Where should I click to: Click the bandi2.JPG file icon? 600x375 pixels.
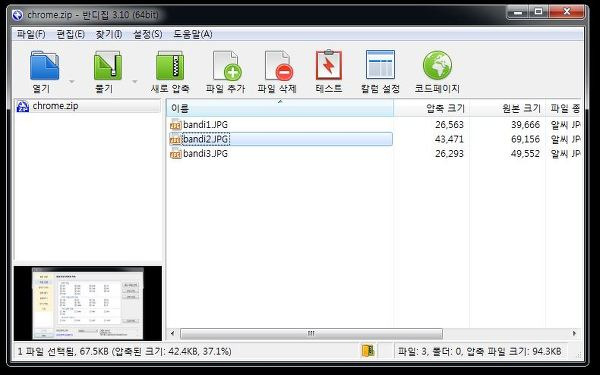175,139
